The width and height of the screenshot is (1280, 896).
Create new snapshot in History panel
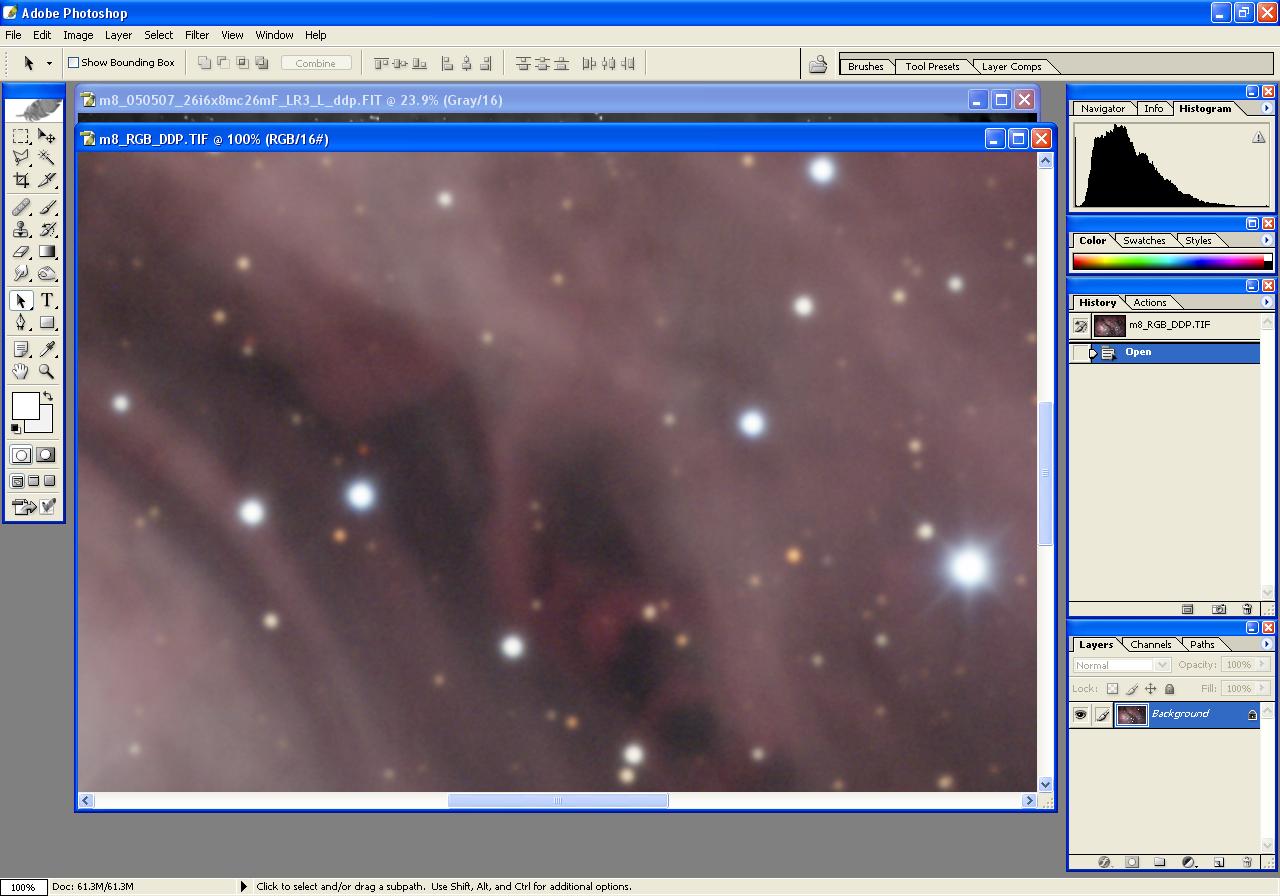click(x=1219, y=609)
